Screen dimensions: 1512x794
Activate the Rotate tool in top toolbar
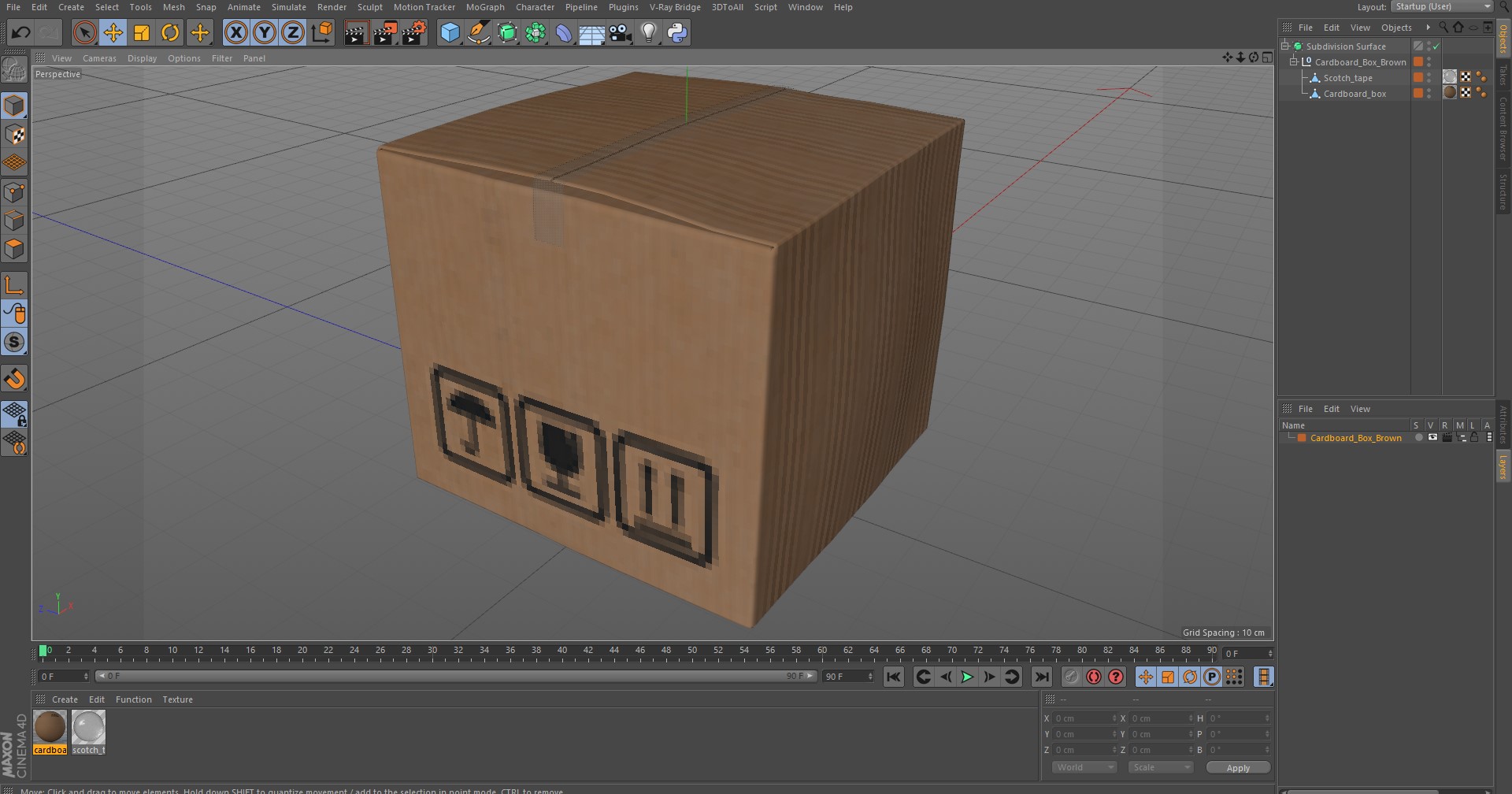coord(170,32)
